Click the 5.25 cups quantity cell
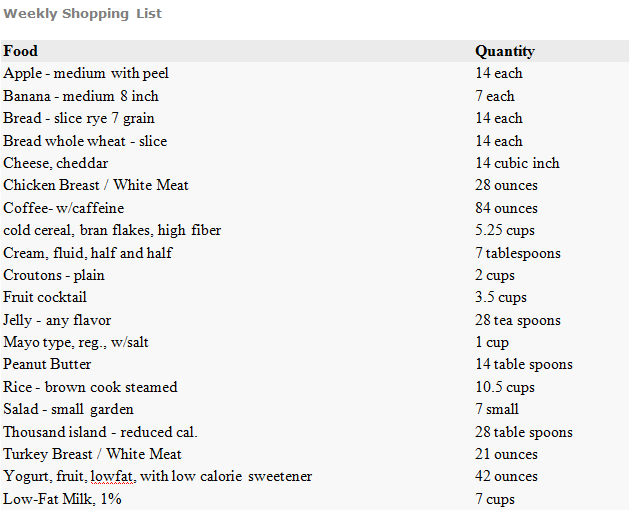The width and height of the screenshot is (630, 512). click(506, 230)
